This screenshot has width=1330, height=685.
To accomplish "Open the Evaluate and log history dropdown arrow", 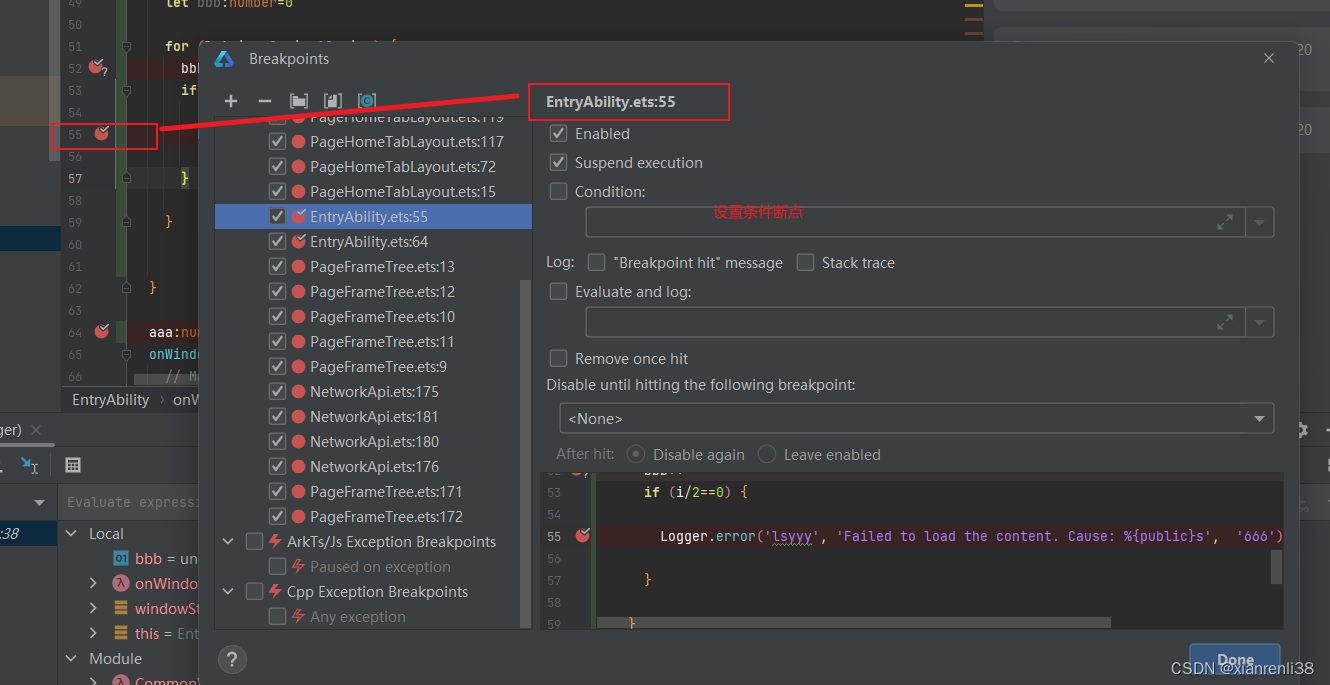I will coord(1260,322).
